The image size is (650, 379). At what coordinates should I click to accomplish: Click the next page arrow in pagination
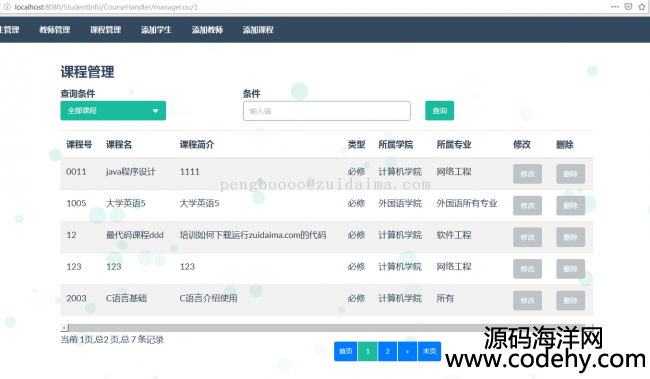pyautogui.click(x=407, y=351)
